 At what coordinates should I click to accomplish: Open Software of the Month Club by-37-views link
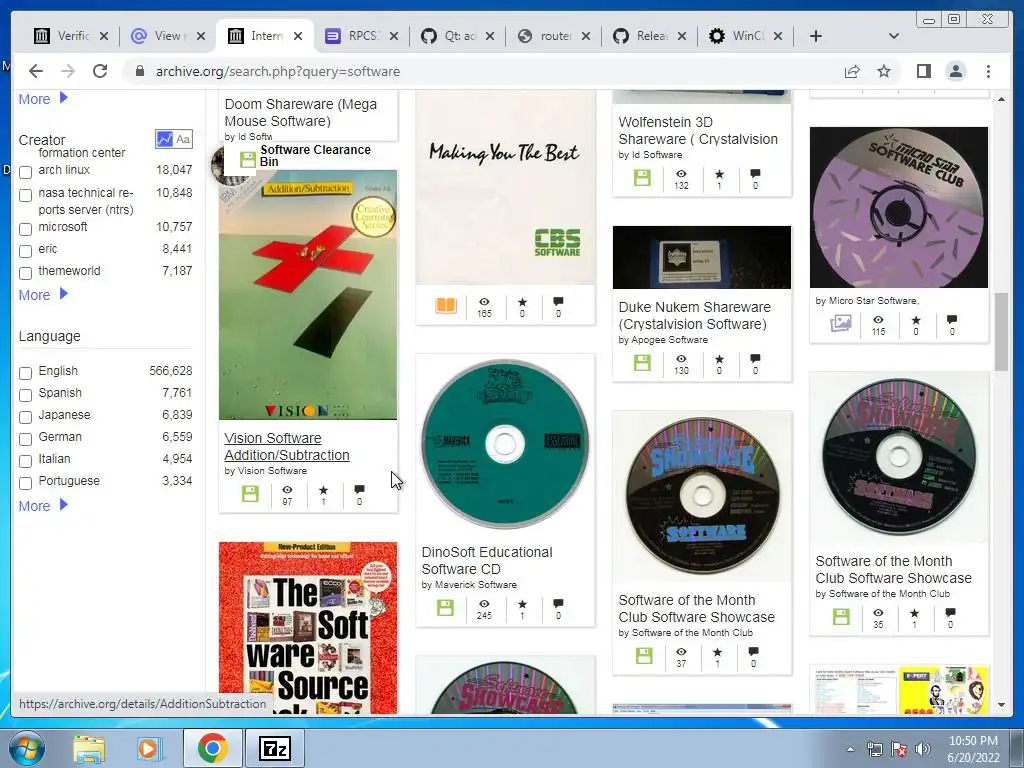(x=696, y=609)
